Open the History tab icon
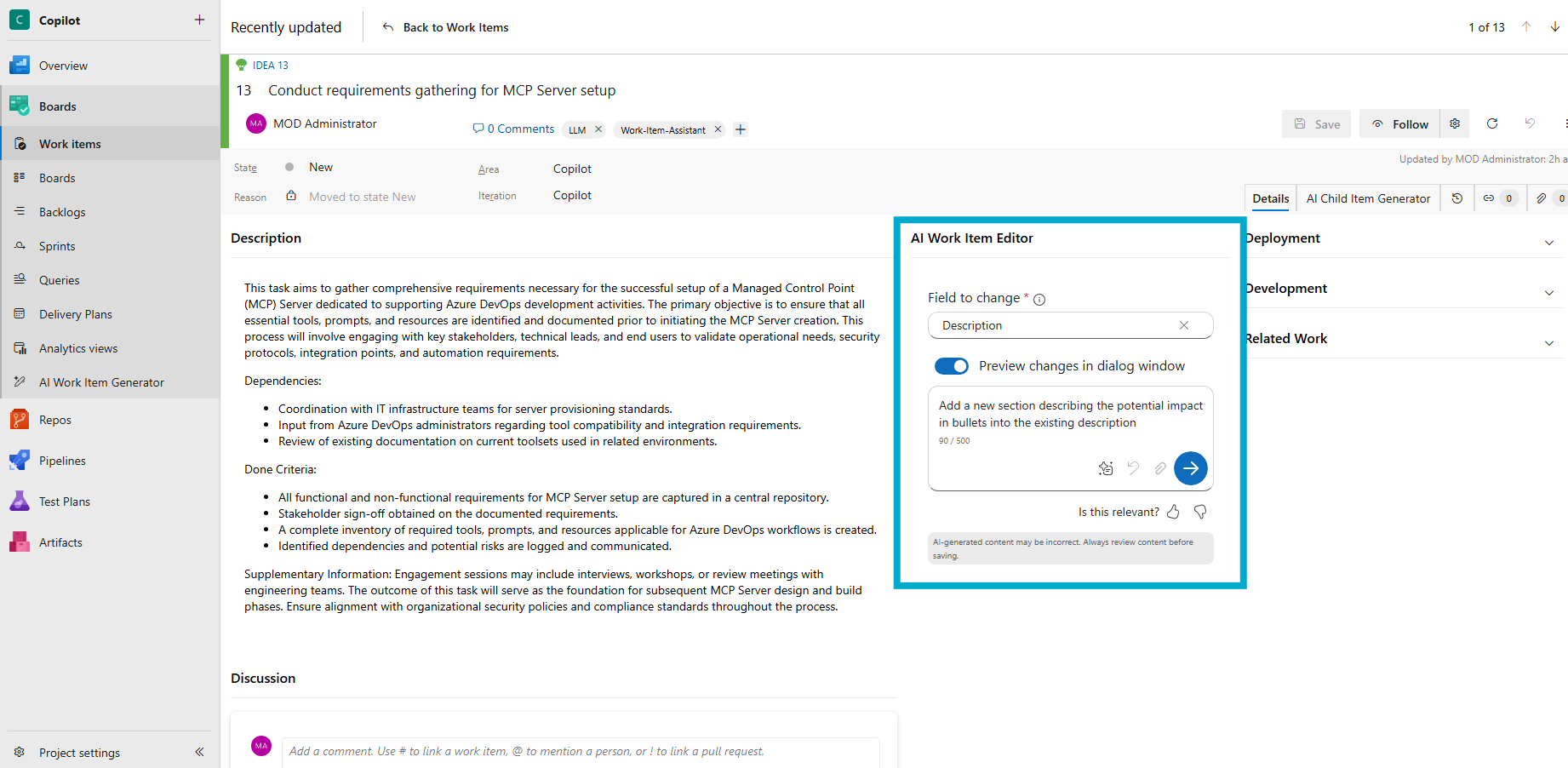Image resolution: width=1568 pixels, height=768 pixels. (x=1457, y=198)
